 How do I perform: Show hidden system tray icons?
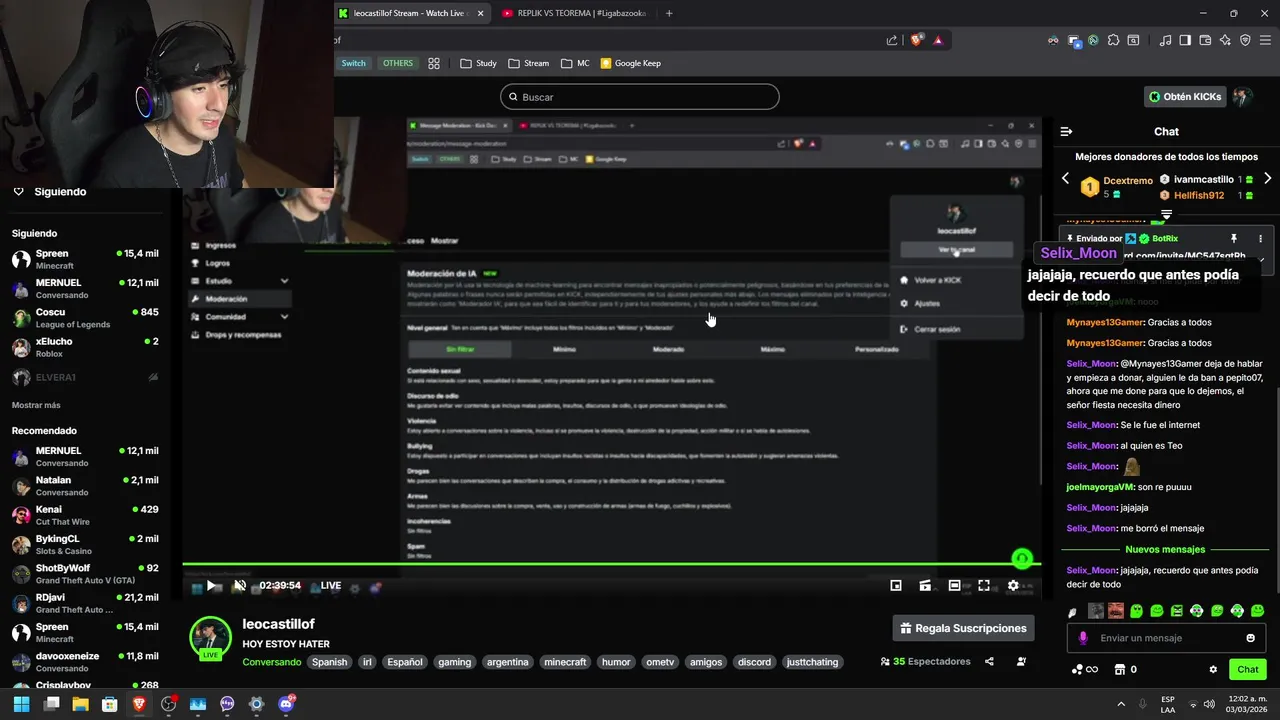(x=1120, y=704)
